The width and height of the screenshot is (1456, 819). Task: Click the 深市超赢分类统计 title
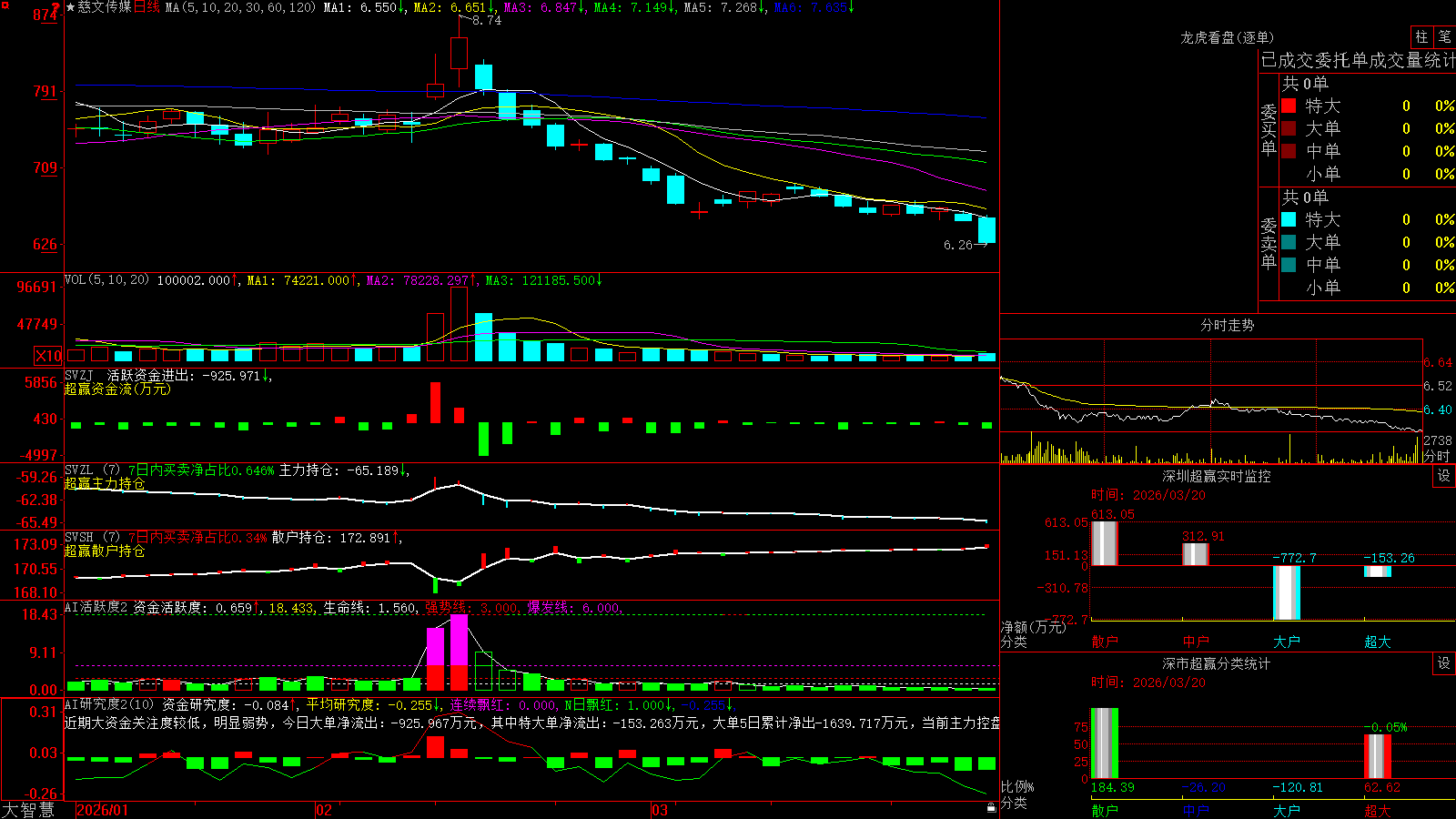click(x=1217, y=663)
